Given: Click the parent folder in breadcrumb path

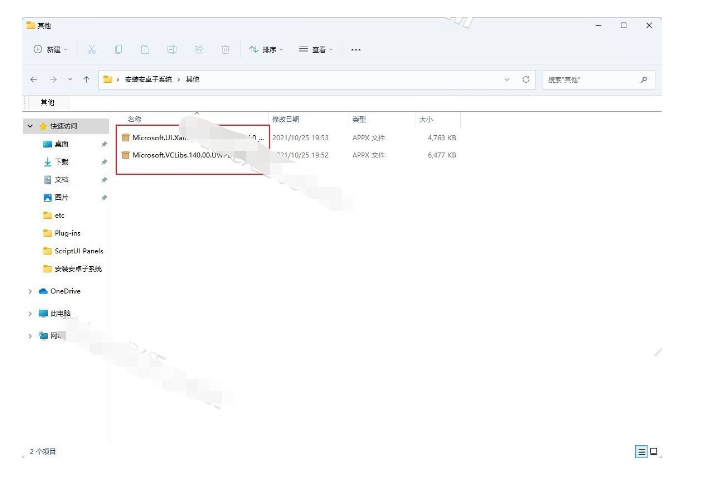Looking at the screenshot, I should click(x=148, y=79).
